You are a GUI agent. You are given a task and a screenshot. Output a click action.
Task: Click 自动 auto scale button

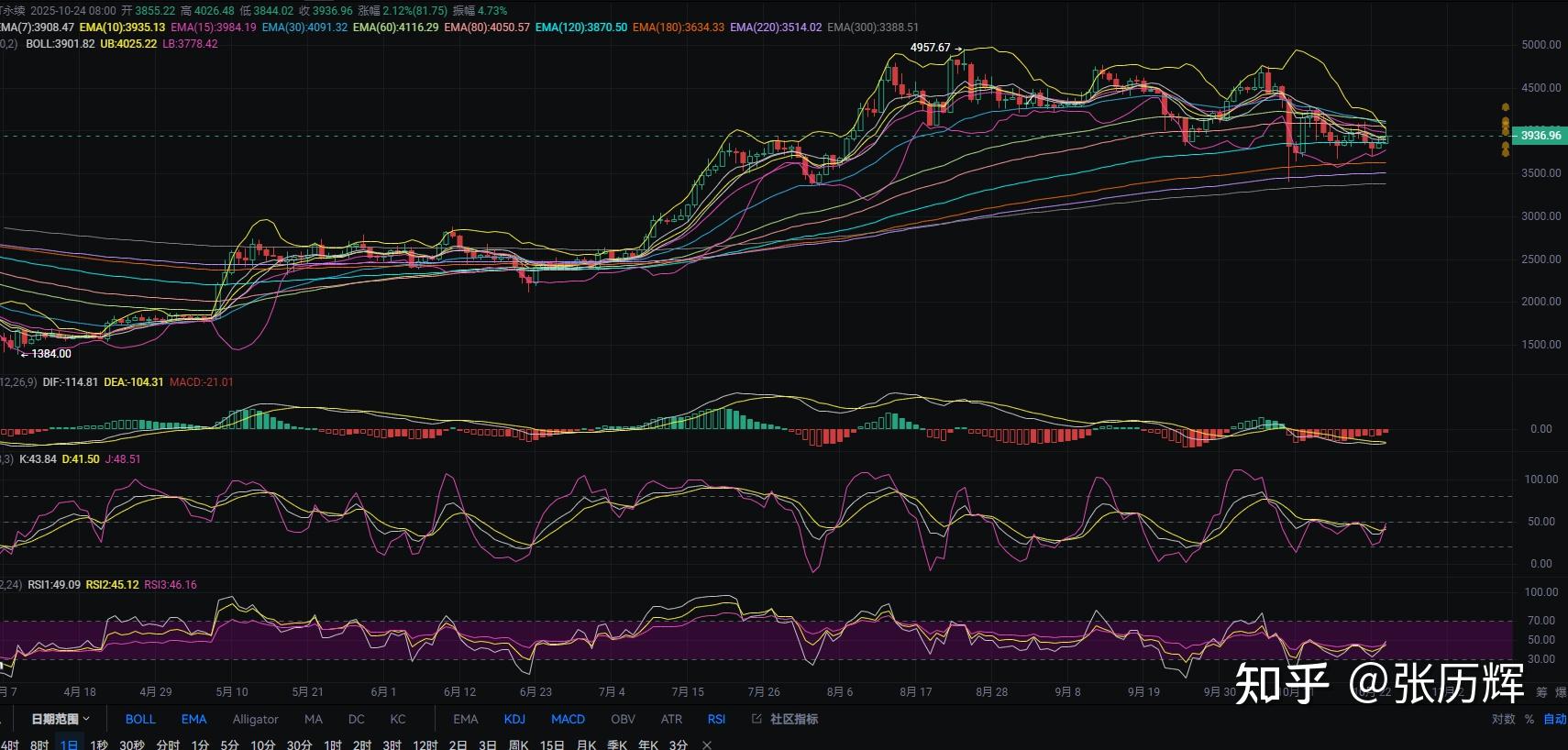[x=1554, y=719]
